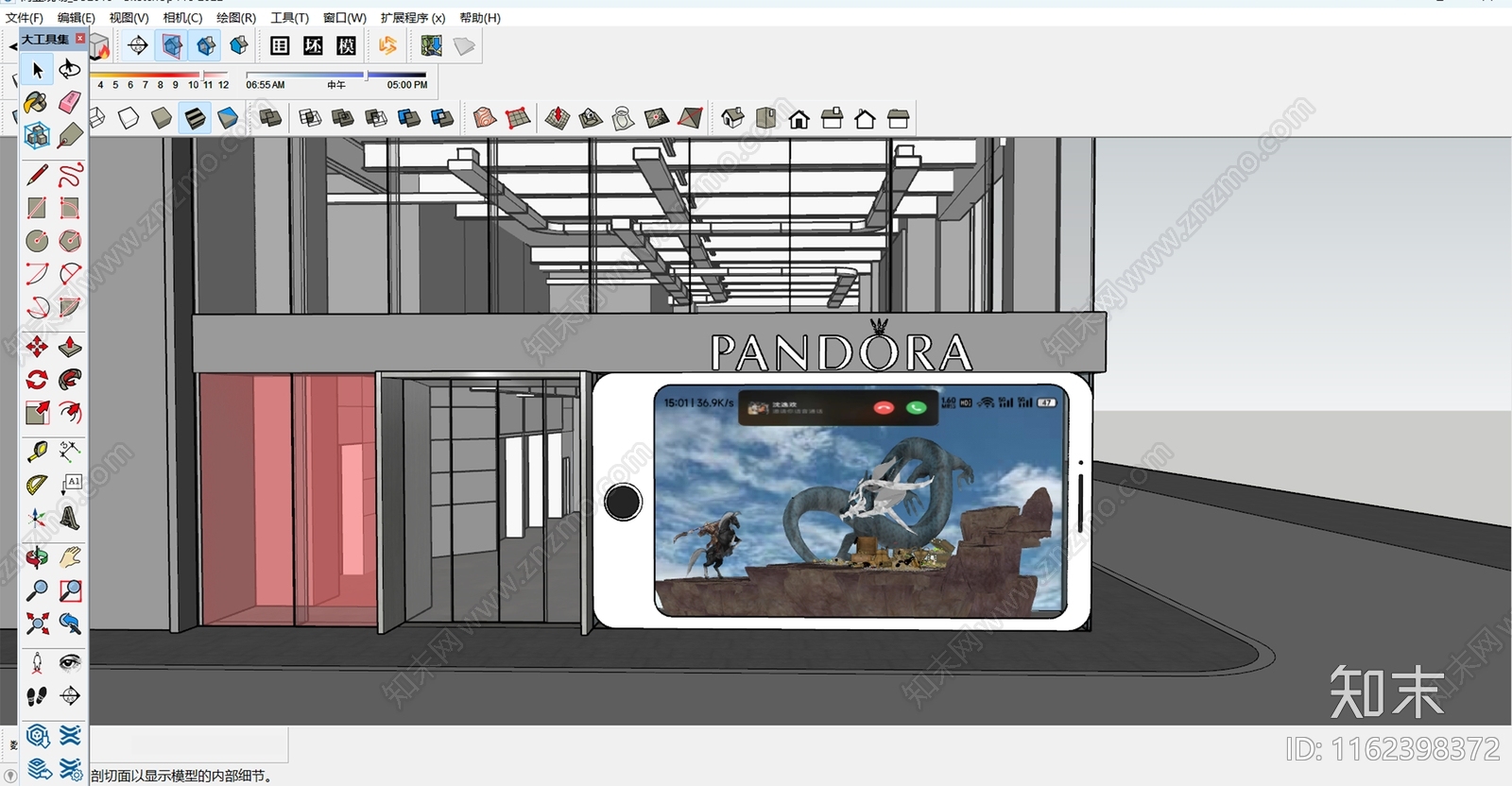Go to the Previous view
Image resolution: width=1512 pixels, height=786 pixels.
[x=70, y=624]
